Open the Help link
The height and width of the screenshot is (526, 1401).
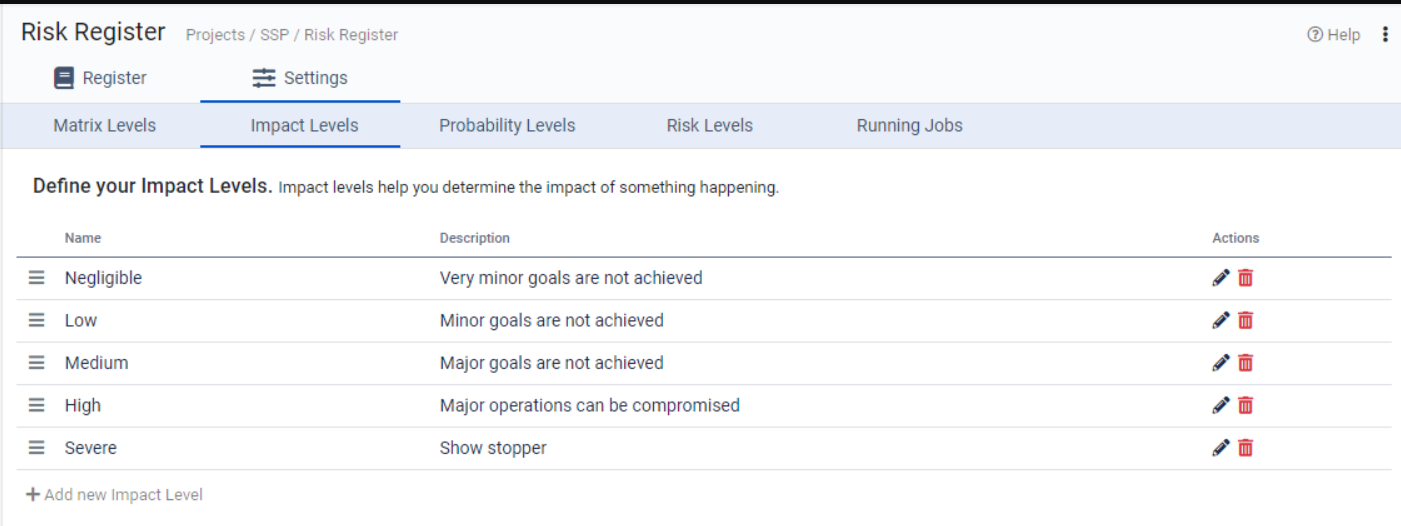1334,35
